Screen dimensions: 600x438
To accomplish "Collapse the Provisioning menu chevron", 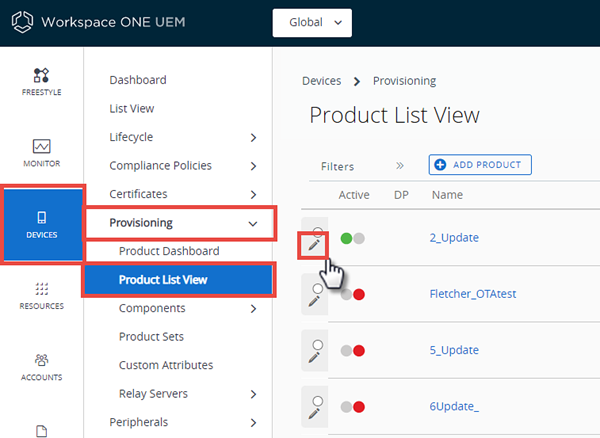I will (x=253, y=223).
